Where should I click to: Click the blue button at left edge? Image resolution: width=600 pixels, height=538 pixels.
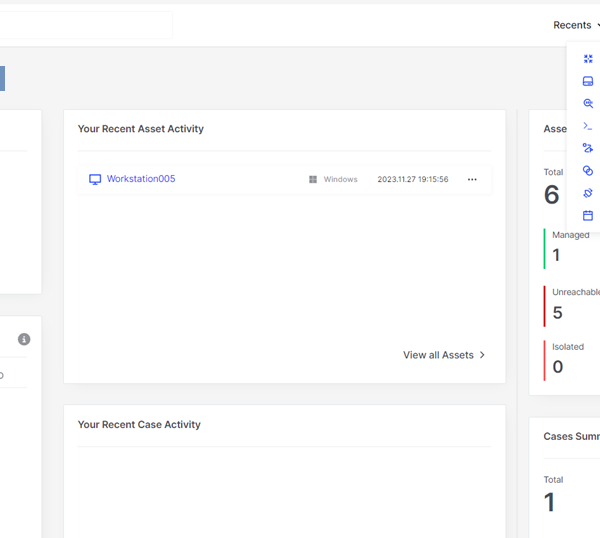coord(2,78)
